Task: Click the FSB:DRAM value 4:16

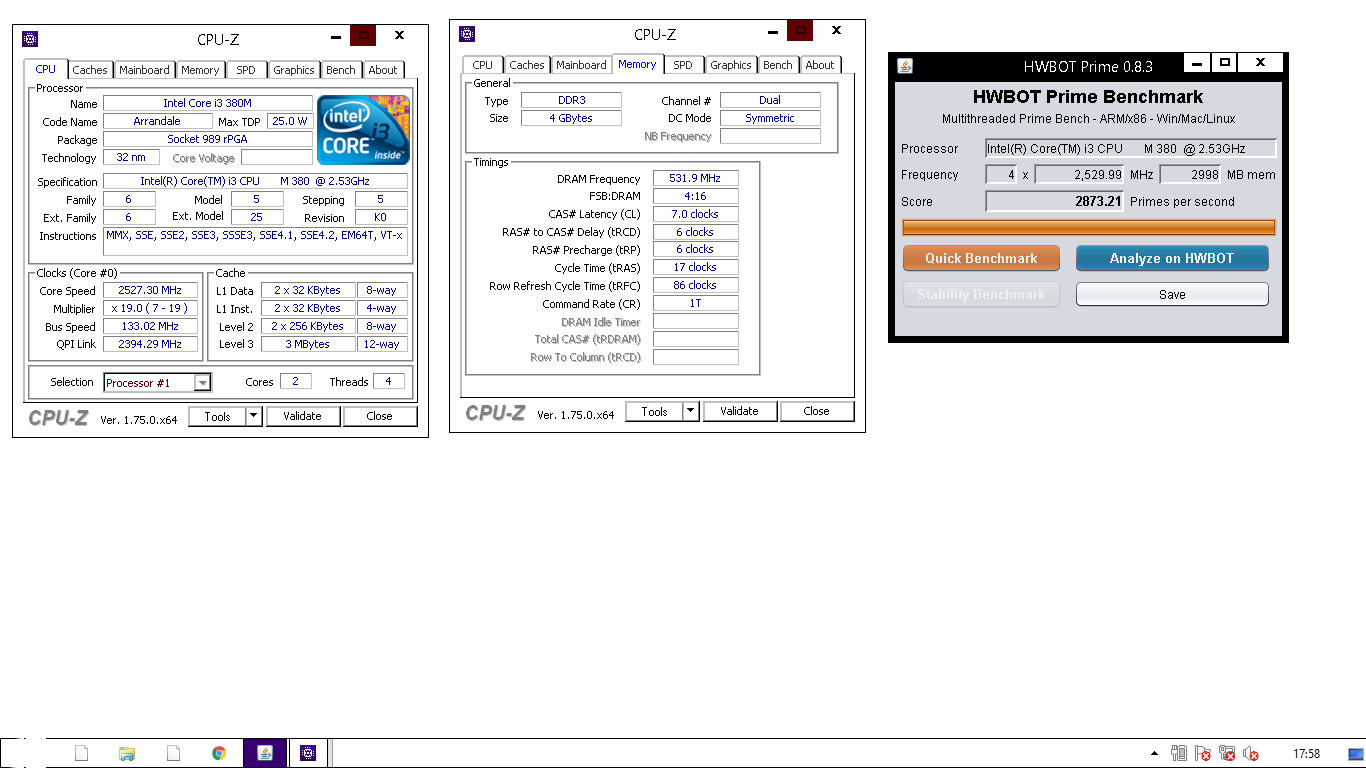Action: [x=695, y=196]
